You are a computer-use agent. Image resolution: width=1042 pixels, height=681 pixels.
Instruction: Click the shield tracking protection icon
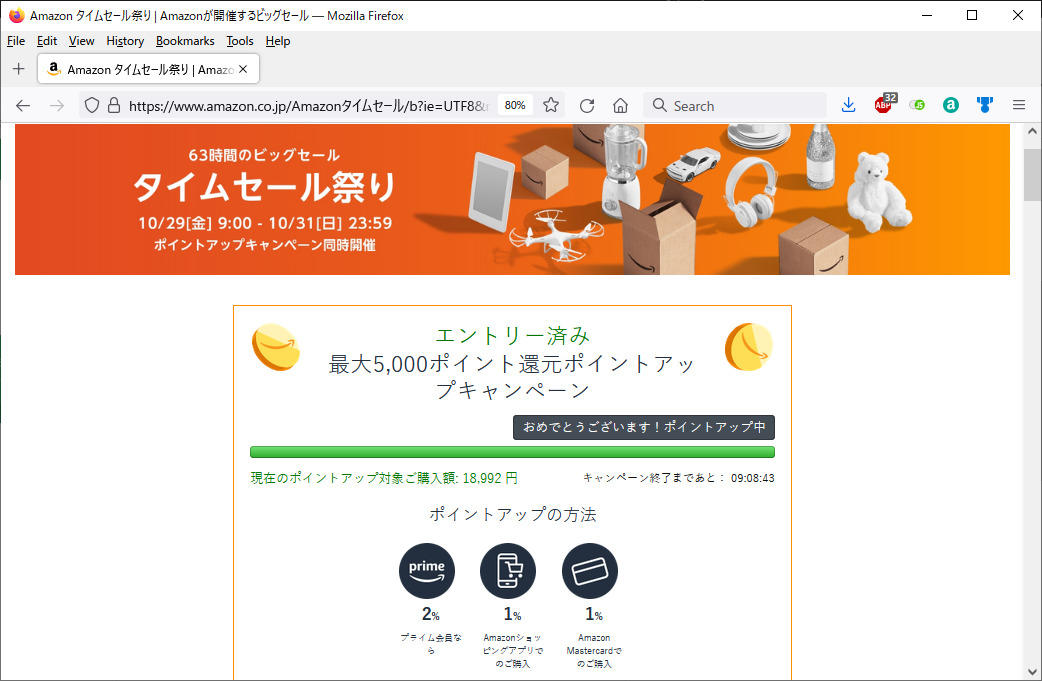pos(91,105)
